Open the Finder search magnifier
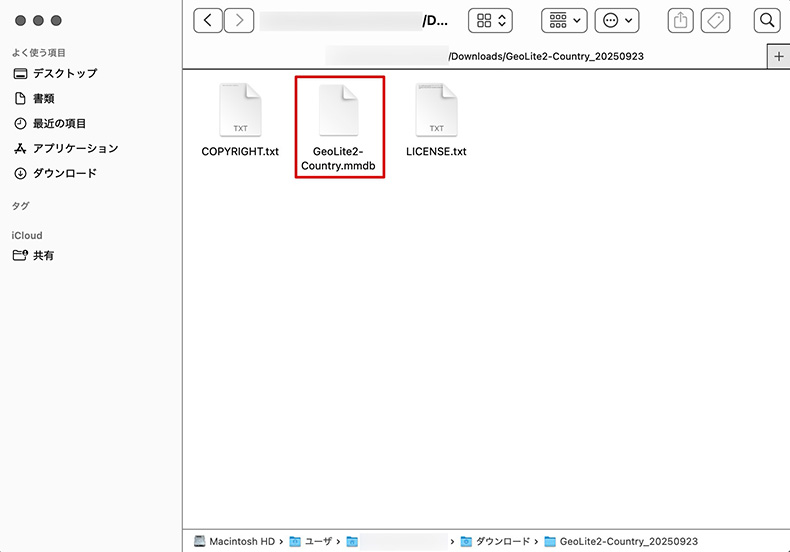Screen dimensions: 790x552 [767, 21]
